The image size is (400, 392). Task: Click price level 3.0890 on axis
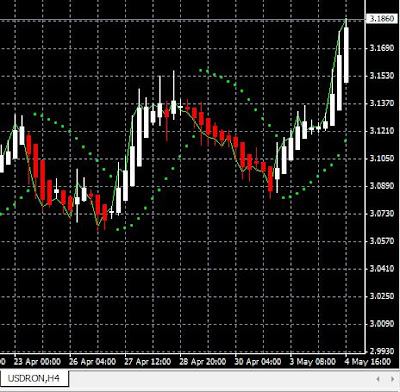click(382, 186)
